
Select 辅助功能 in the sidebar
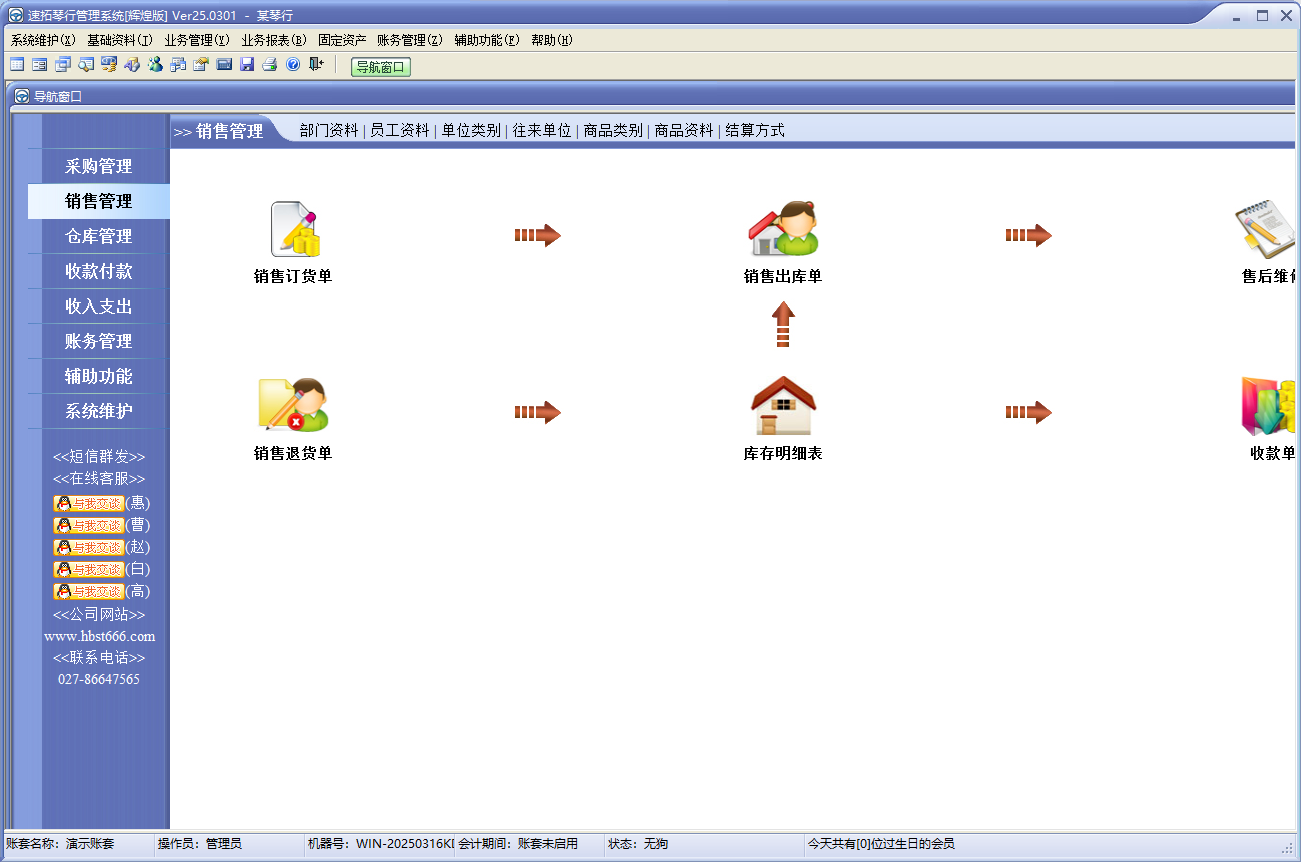click(x=99, y=376)
